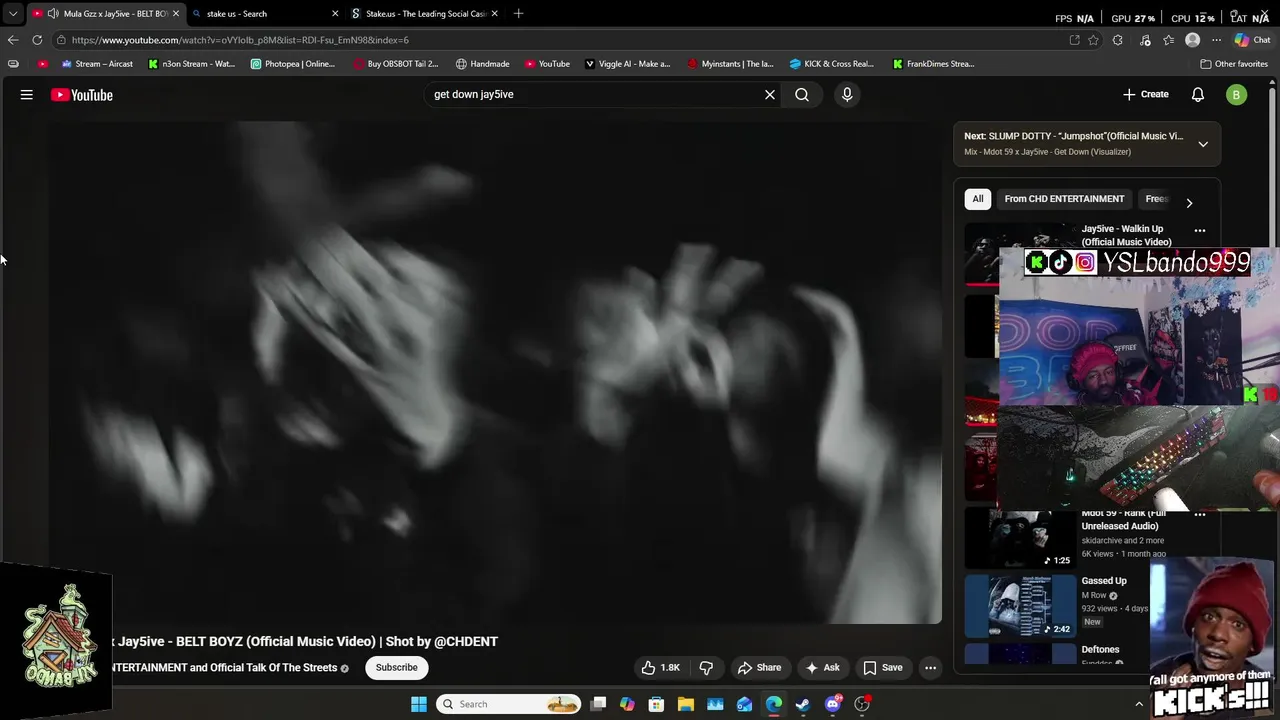Open the browser favorites list icon

tap(1168, 40)
